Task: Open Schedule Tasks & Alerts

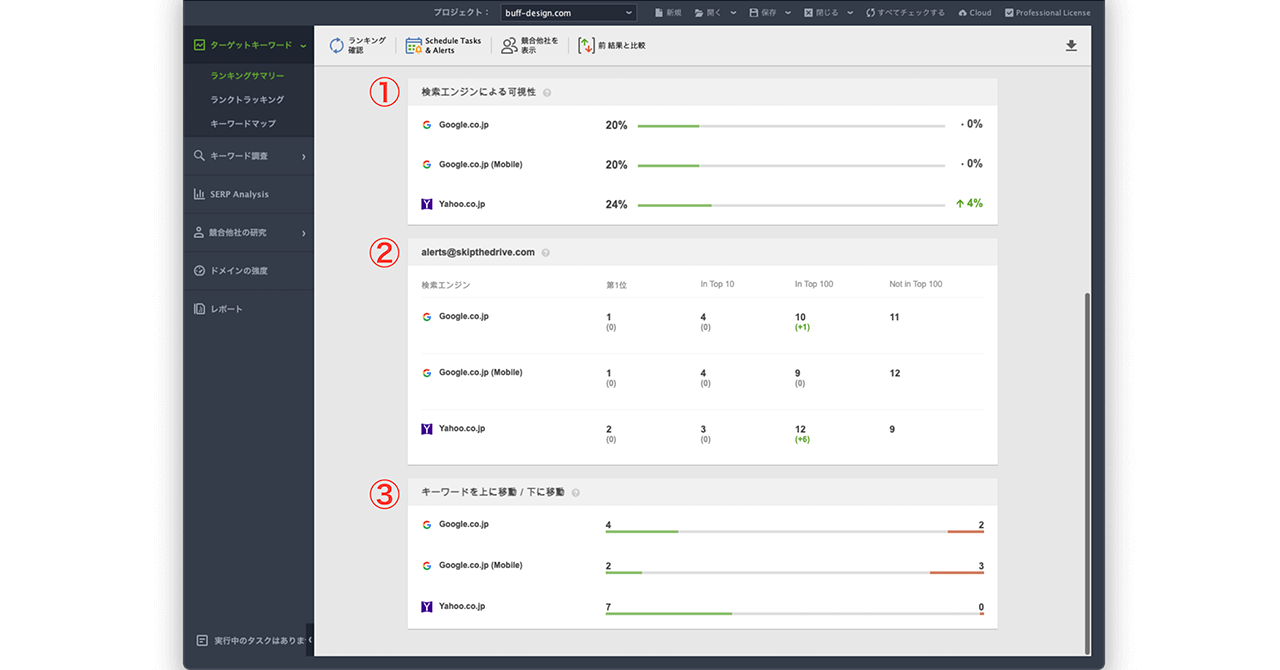Action: tap(413, 46)
